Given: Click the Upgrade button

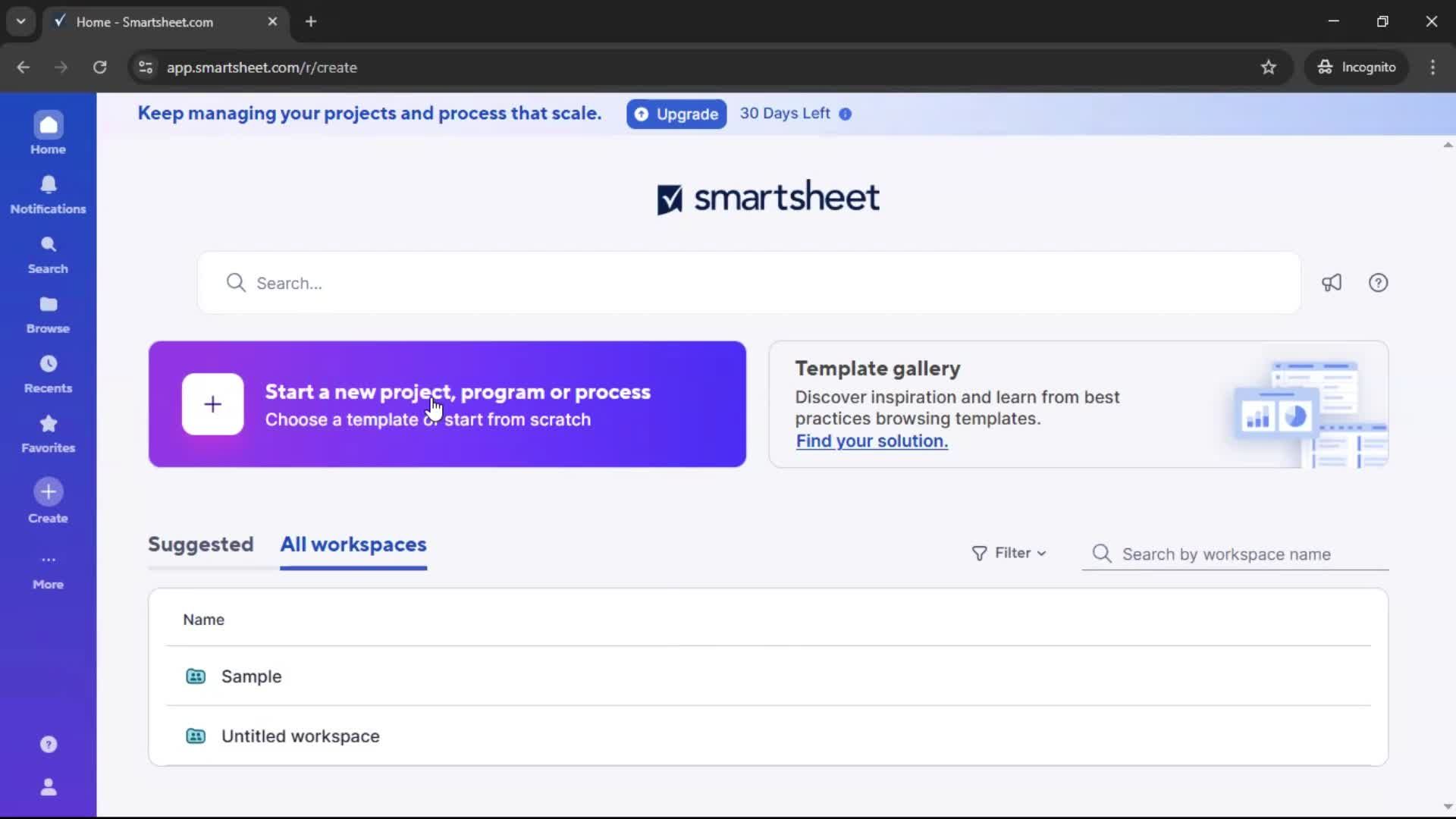Looking at the screenshot, I should [x=676, y=114].
